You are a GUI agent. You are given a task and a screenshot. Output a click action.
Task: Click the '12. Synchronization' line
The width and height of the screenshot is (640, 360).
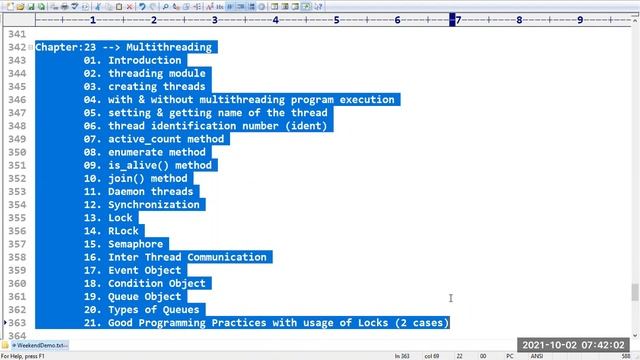[142, 204]
